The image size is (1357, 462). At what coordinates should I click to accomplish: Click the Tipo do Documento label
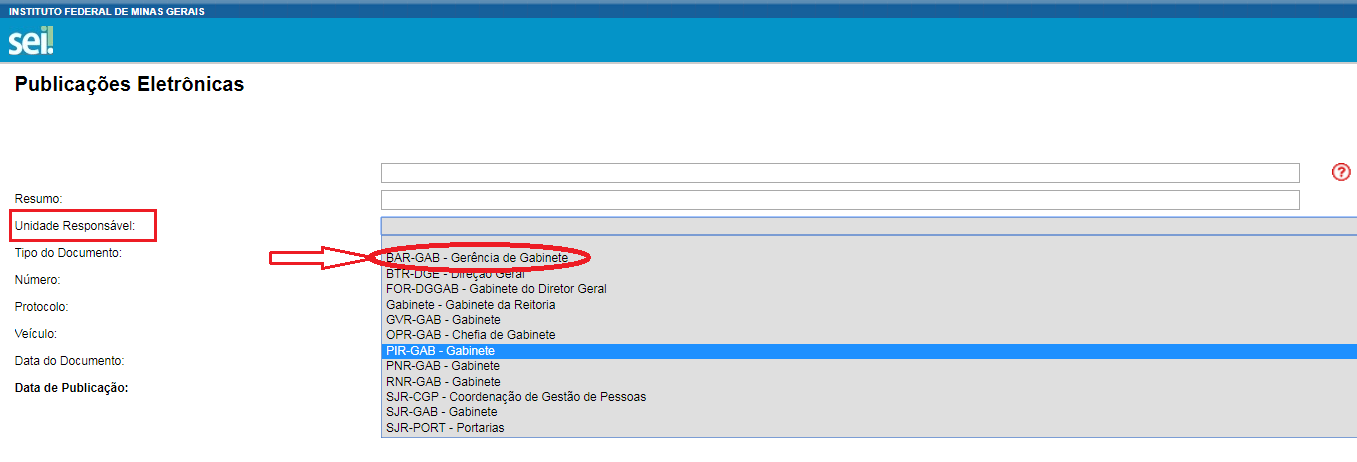pos(68,253)
